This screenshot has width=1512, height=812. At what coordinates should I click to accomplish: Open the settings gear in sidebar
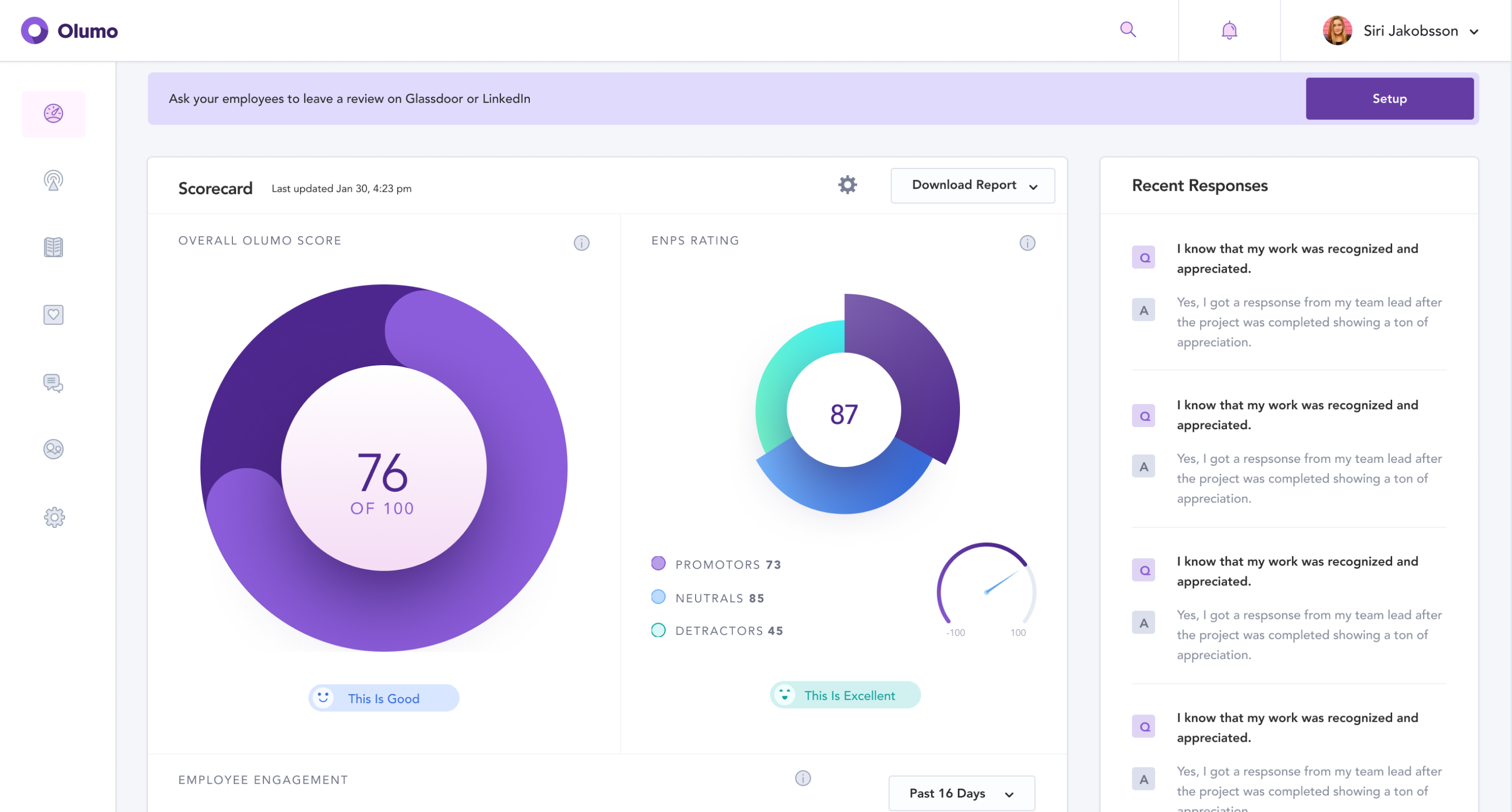tap(54, 517)
